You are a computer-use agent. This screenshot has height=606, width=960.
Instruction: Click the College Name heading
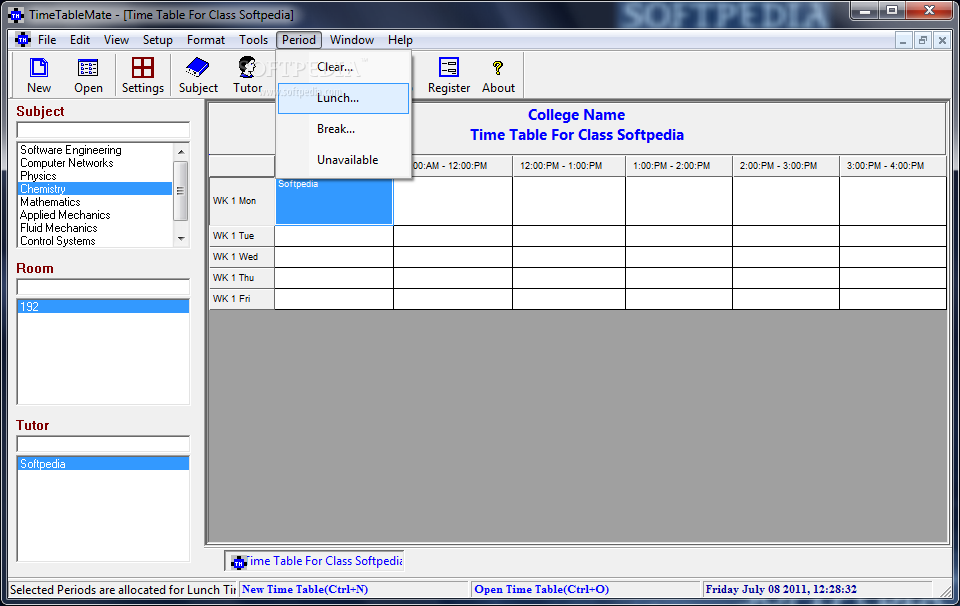point(576,115)
